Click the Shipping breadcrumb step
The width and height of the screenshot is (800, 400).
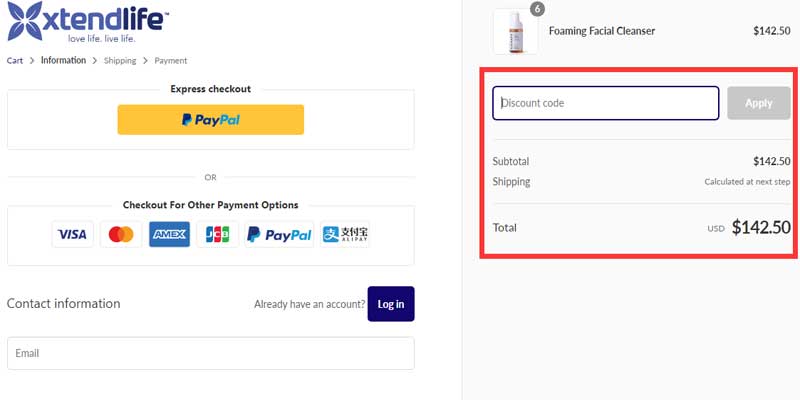pyautogui.click(x=120, y=61)
